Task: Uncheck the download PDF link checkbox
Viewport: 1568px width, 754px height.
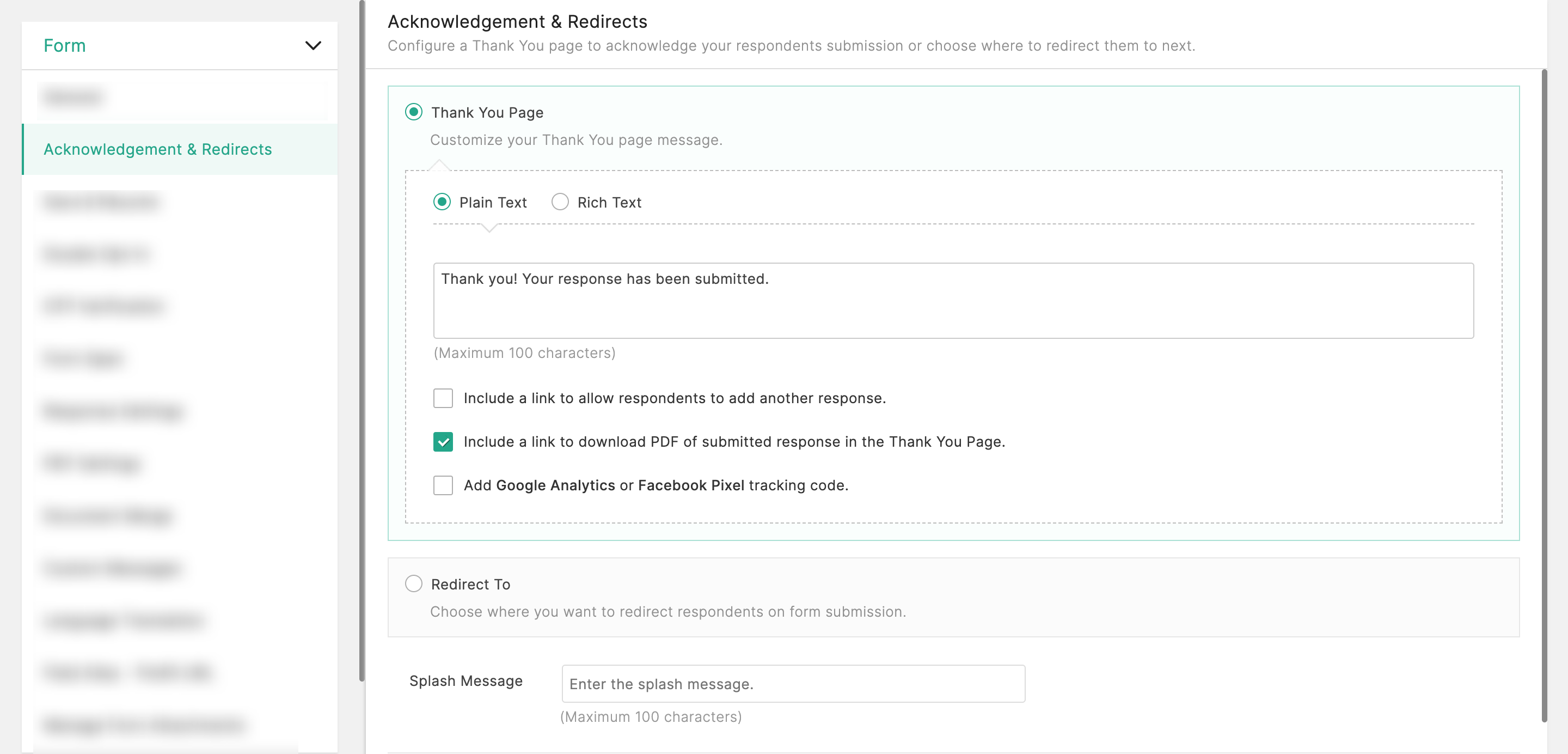Action: [x=443, y=442]
